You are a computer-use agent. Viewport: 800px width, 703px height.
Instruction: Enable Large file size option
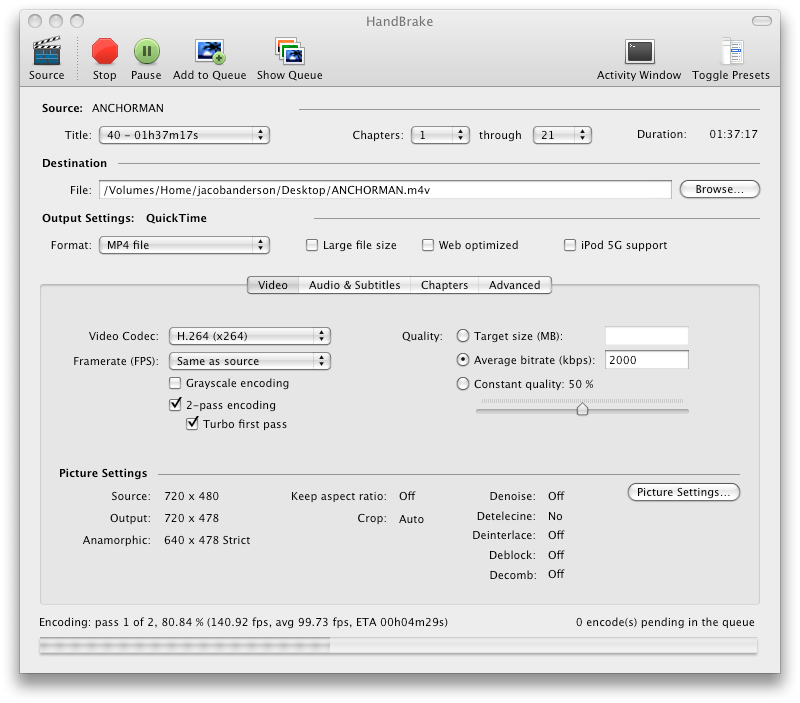tap(312, 245)
